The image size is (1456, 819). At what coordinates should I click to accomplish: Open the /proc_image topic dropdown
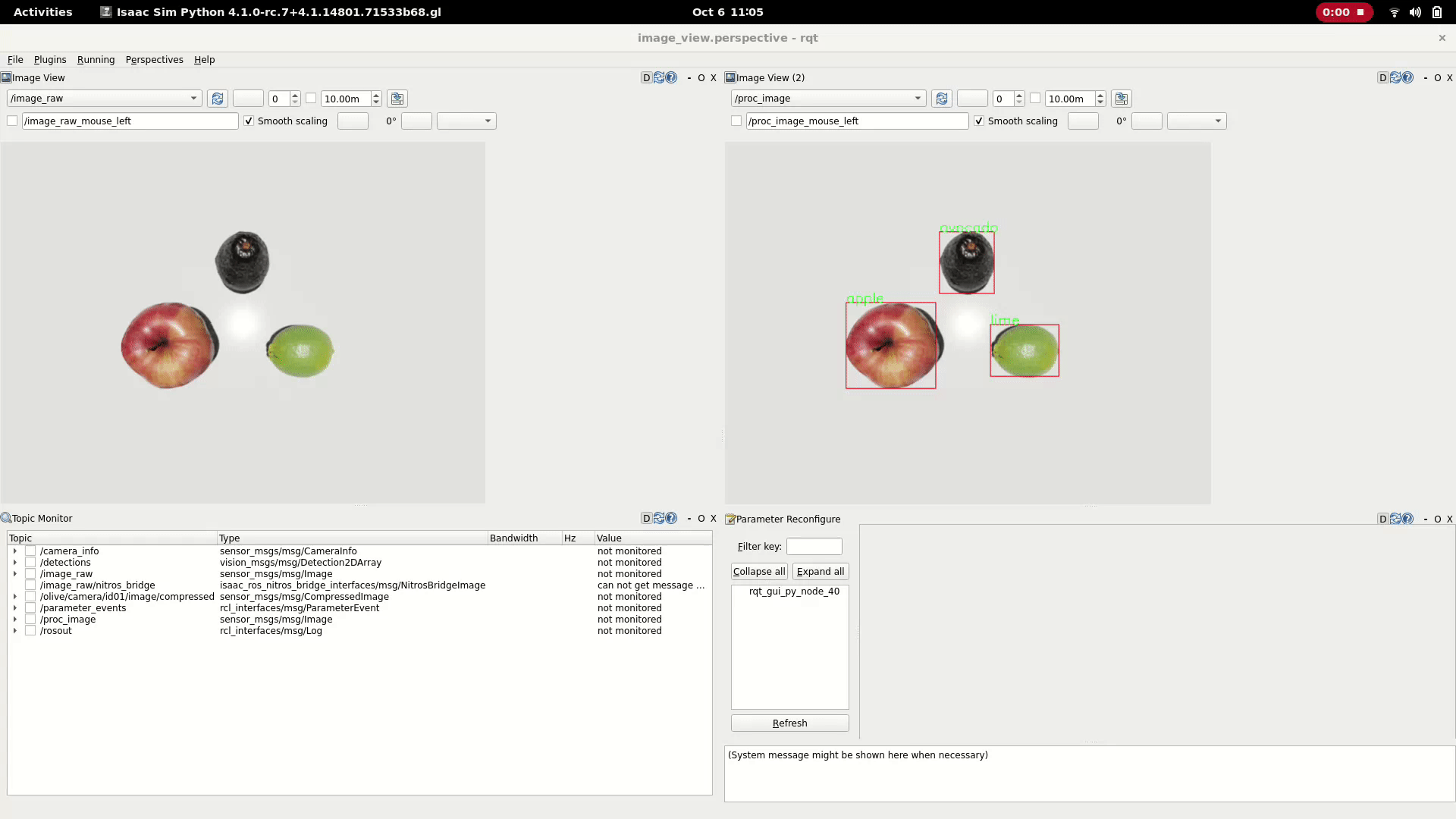(x=828, y=99)
